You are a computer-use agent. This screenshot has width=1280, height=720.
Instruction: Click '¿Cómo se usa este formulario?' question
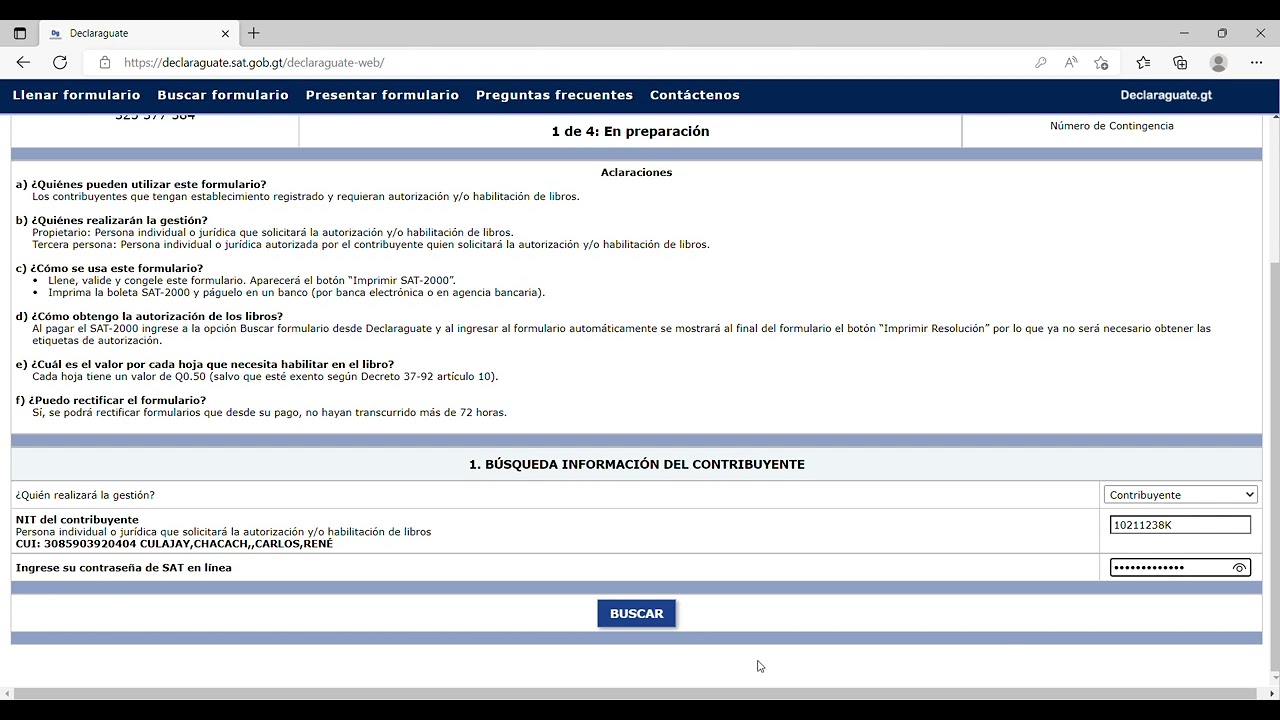pyautogui.click(x=116, y=269)
